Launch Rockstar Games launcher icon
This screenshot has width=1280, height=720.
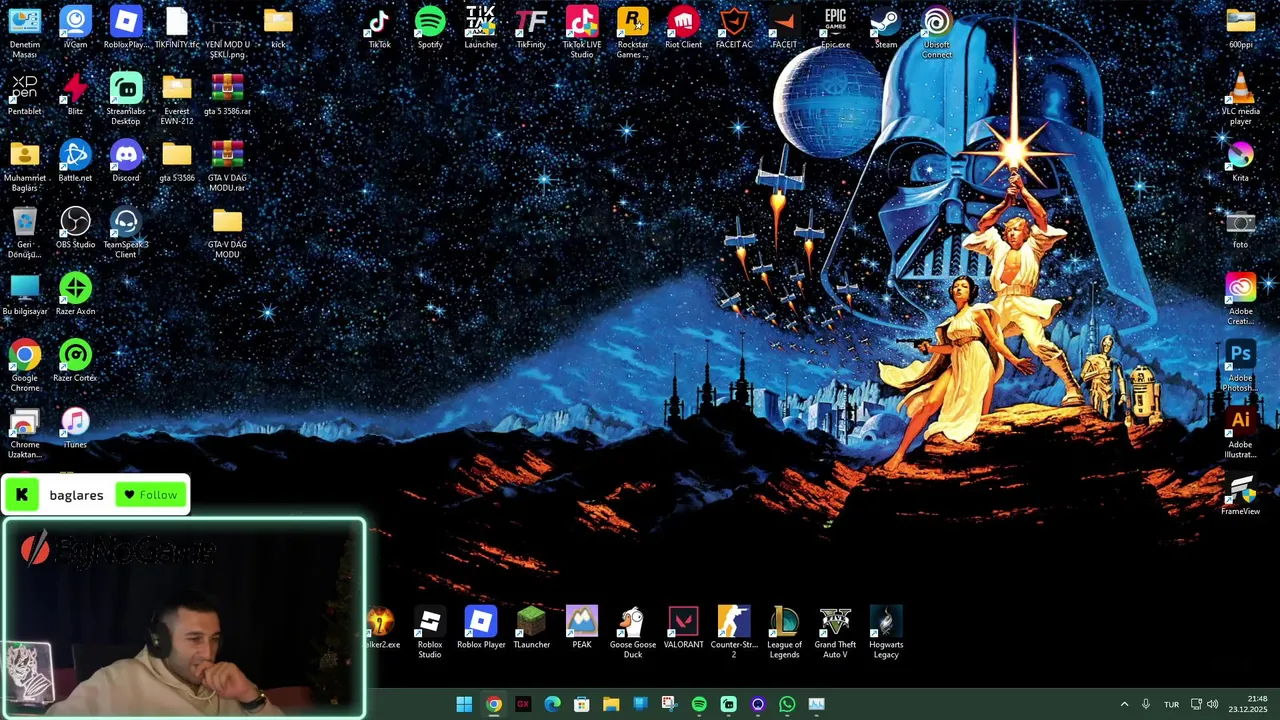pos(632,31)
